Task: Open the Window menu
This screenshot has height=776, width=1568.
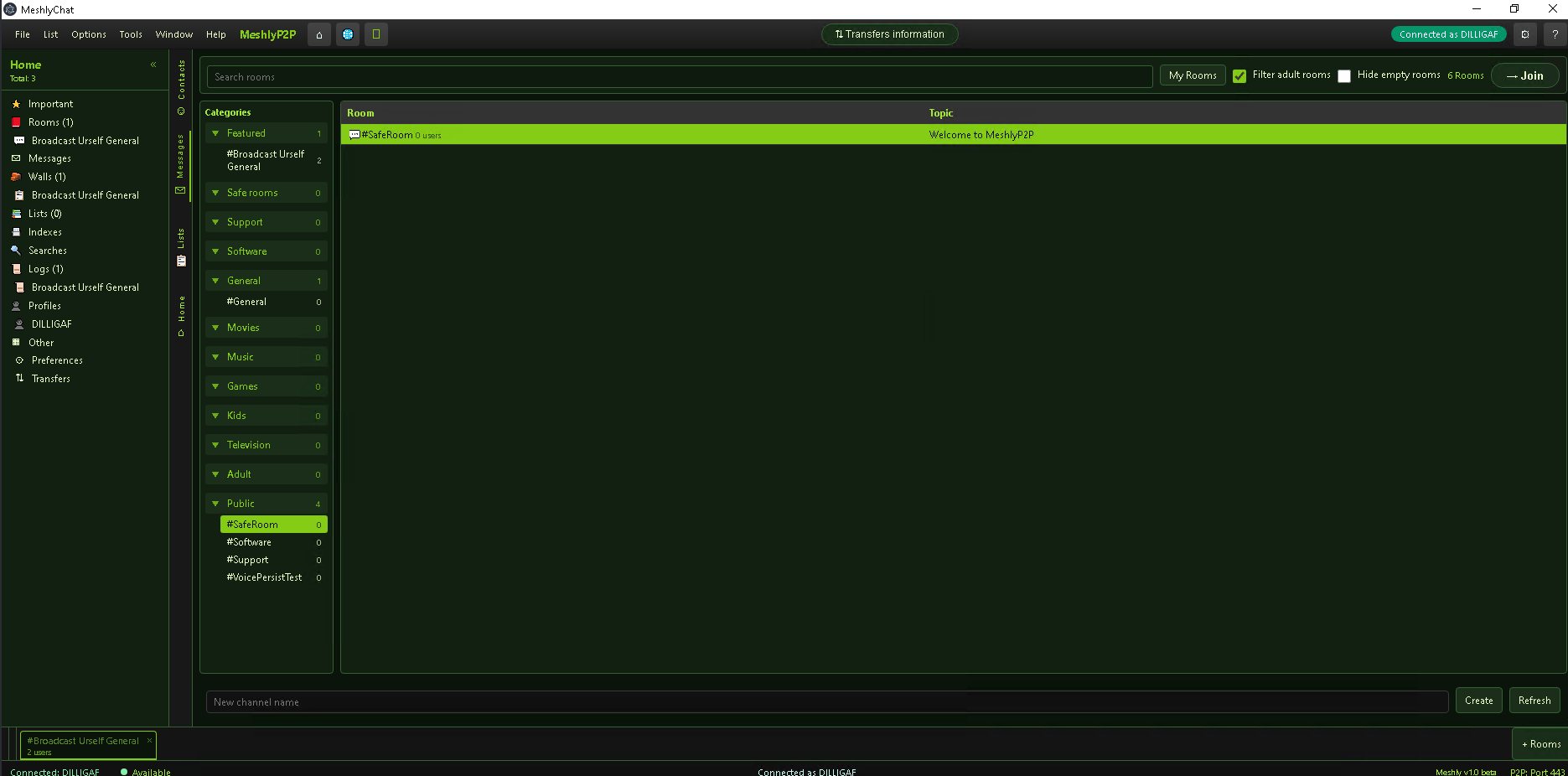Action: pos(174,34)
